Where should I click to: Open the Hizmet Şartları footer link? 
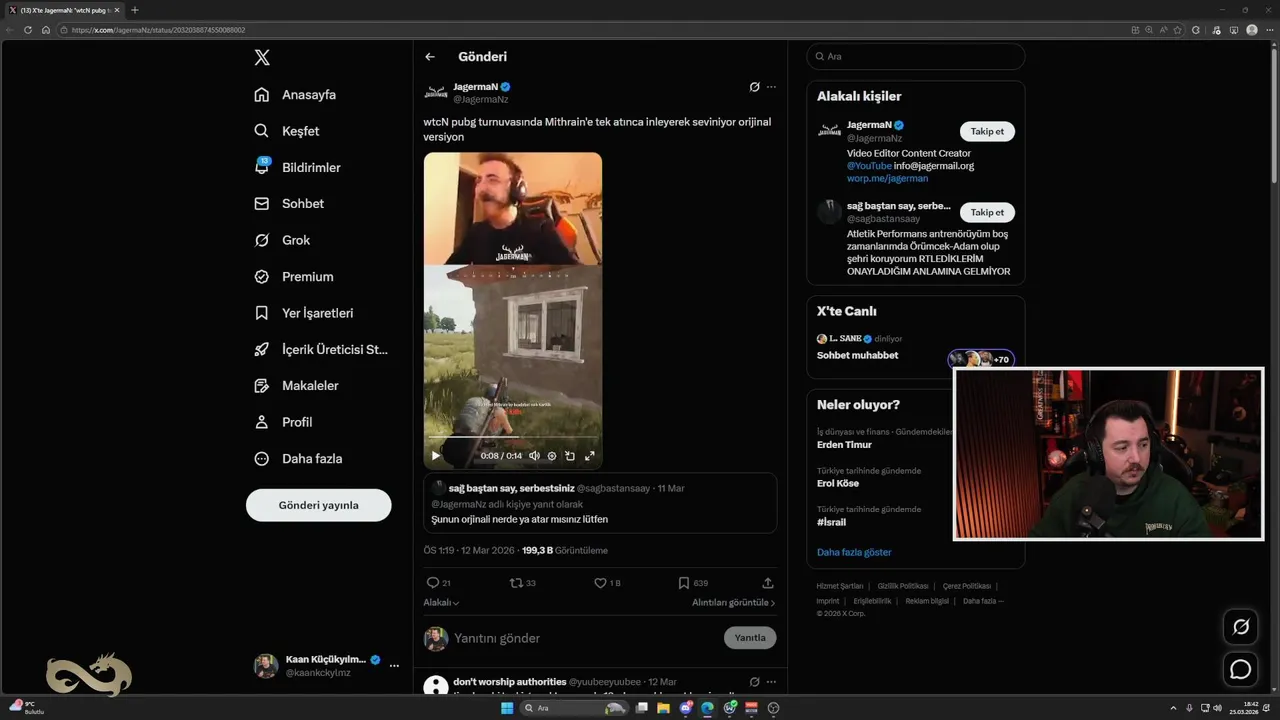point(840,586)
